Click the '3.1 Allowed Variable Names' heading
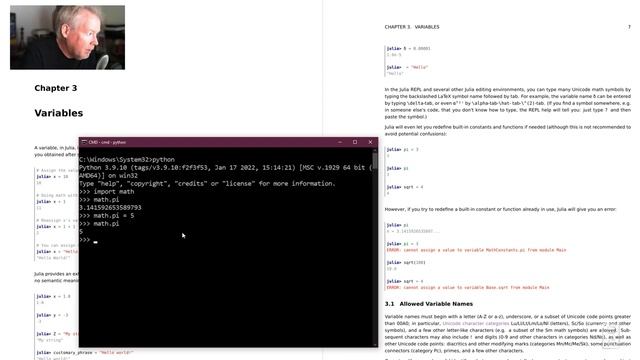The image size is (640, 360). point(429,304)
